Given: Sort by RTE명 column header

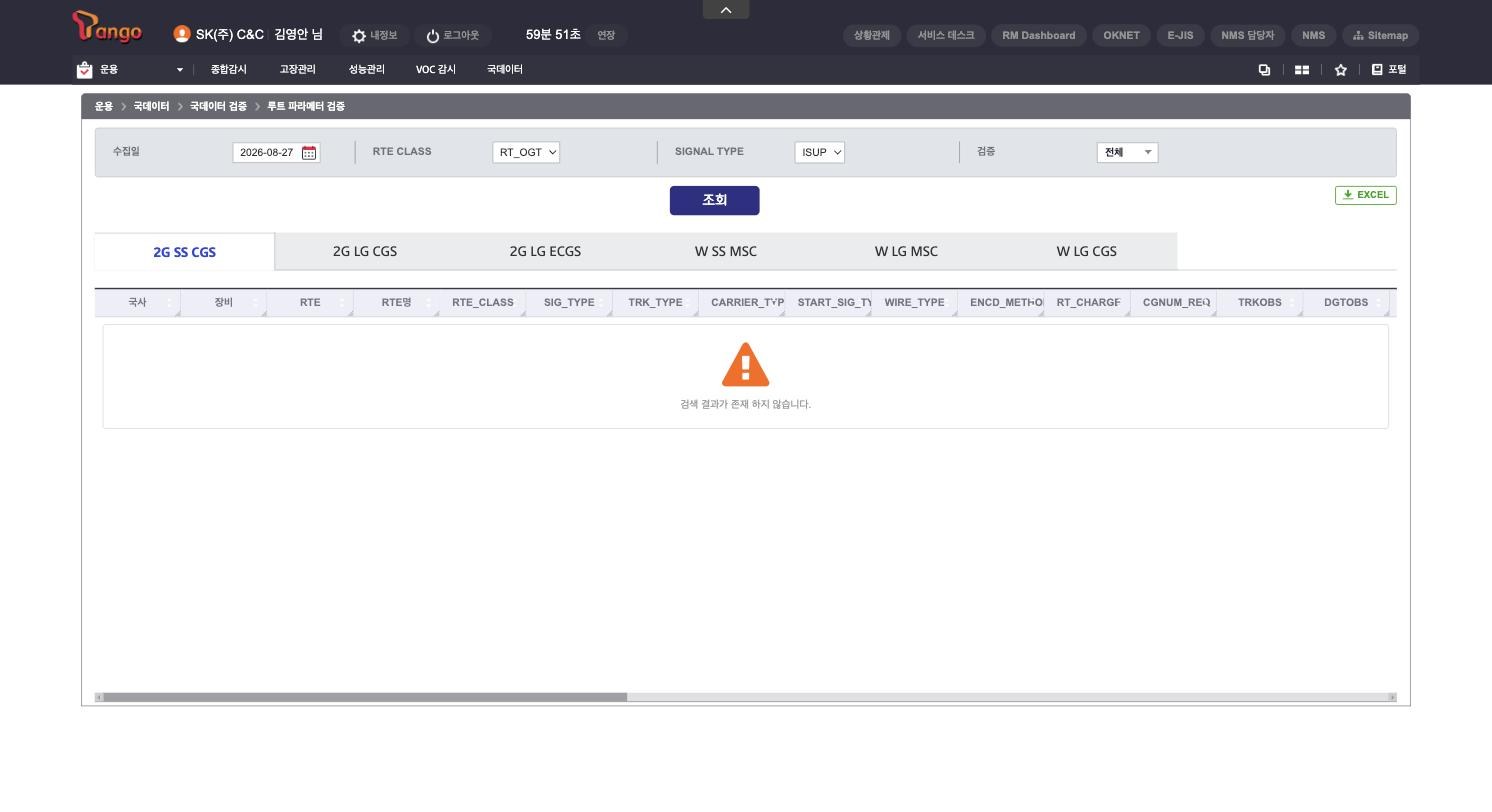Looking at the screenshot, I should coord(396,302).
